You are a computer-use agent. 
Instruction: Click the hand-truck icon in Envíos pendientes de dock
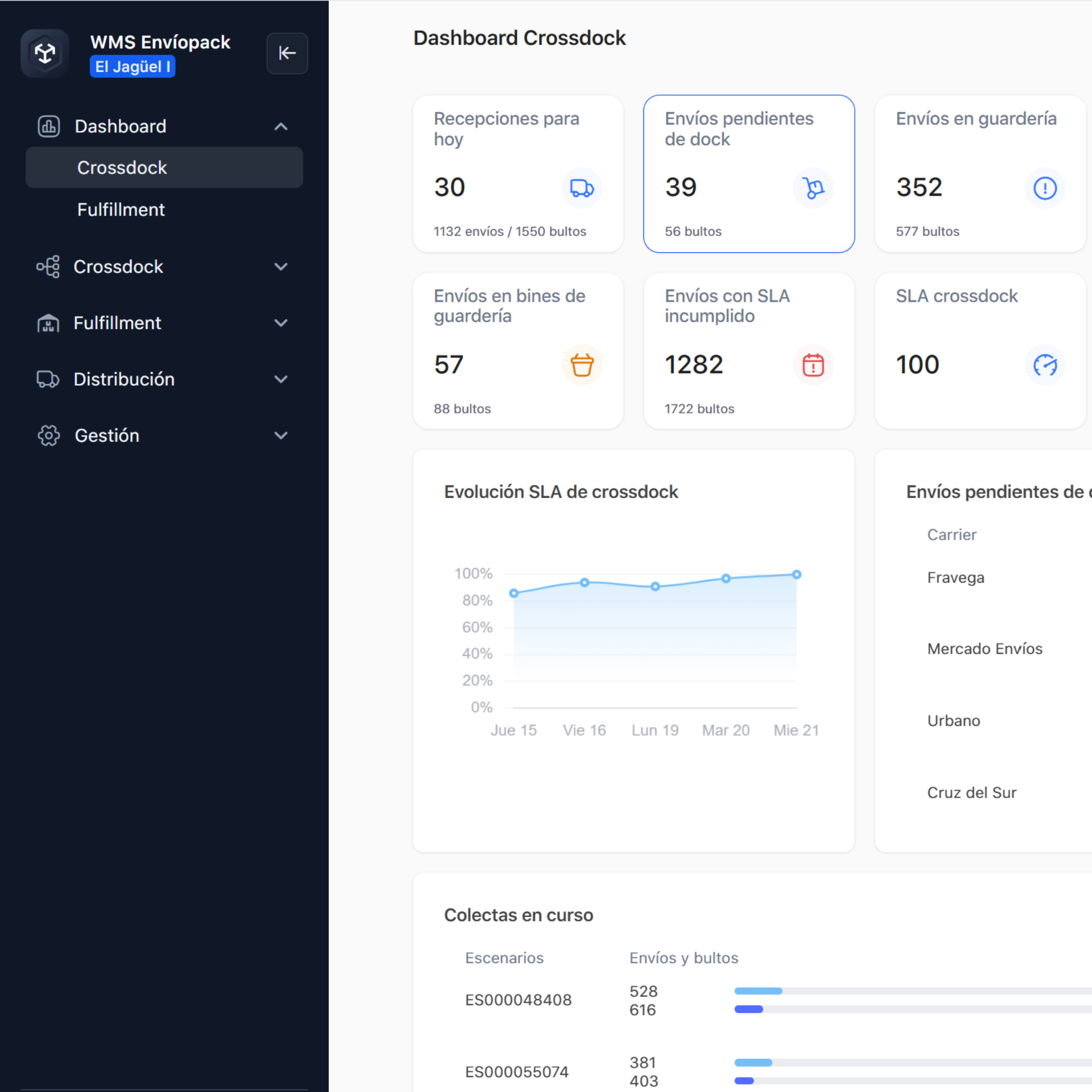(813, 188)
